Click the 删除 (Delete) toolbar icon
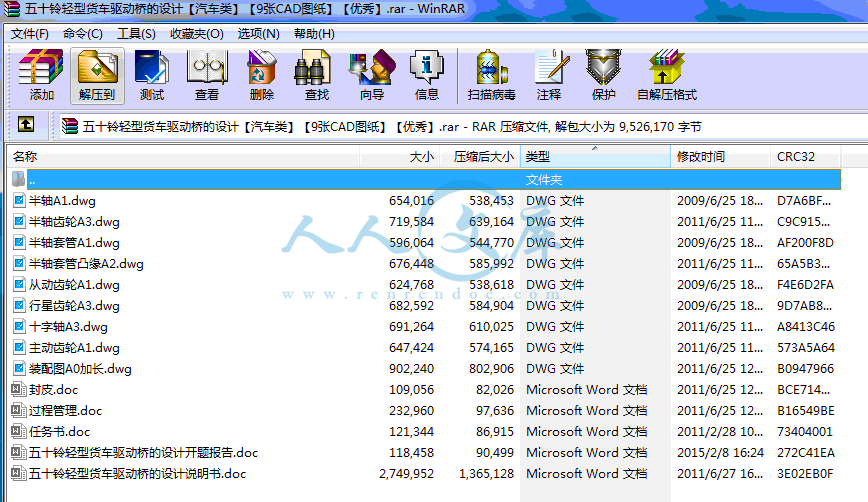The height and width of the screenshot is (502, 868). coord(261,75)
